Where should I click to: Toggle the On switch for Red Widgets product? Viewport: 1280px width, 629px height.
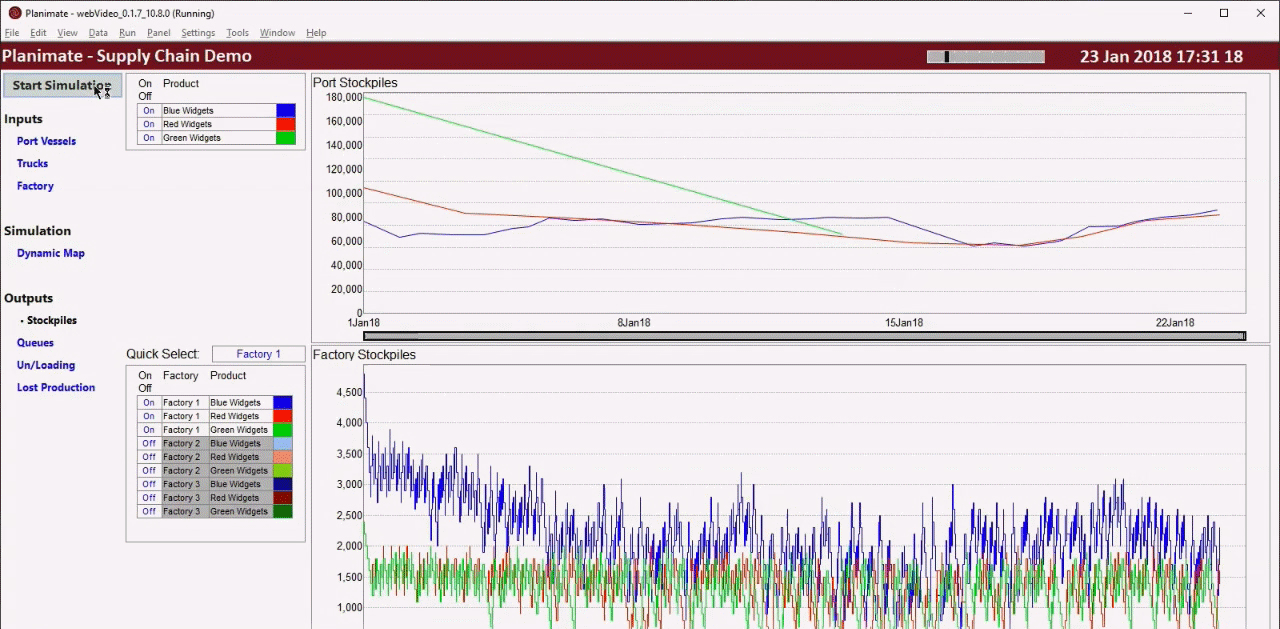point(148,124)
